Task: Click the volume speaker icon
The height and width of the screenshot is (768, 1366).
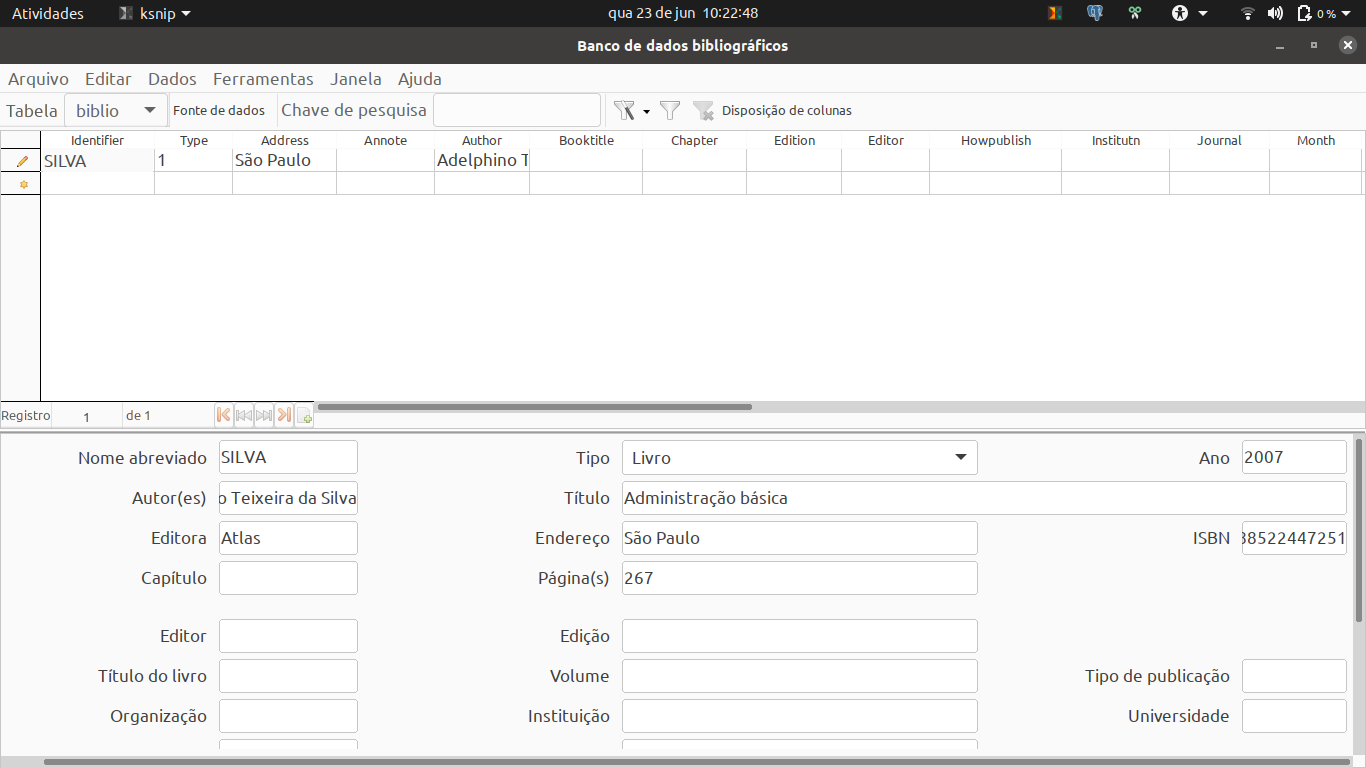Action: point(1275,13)
